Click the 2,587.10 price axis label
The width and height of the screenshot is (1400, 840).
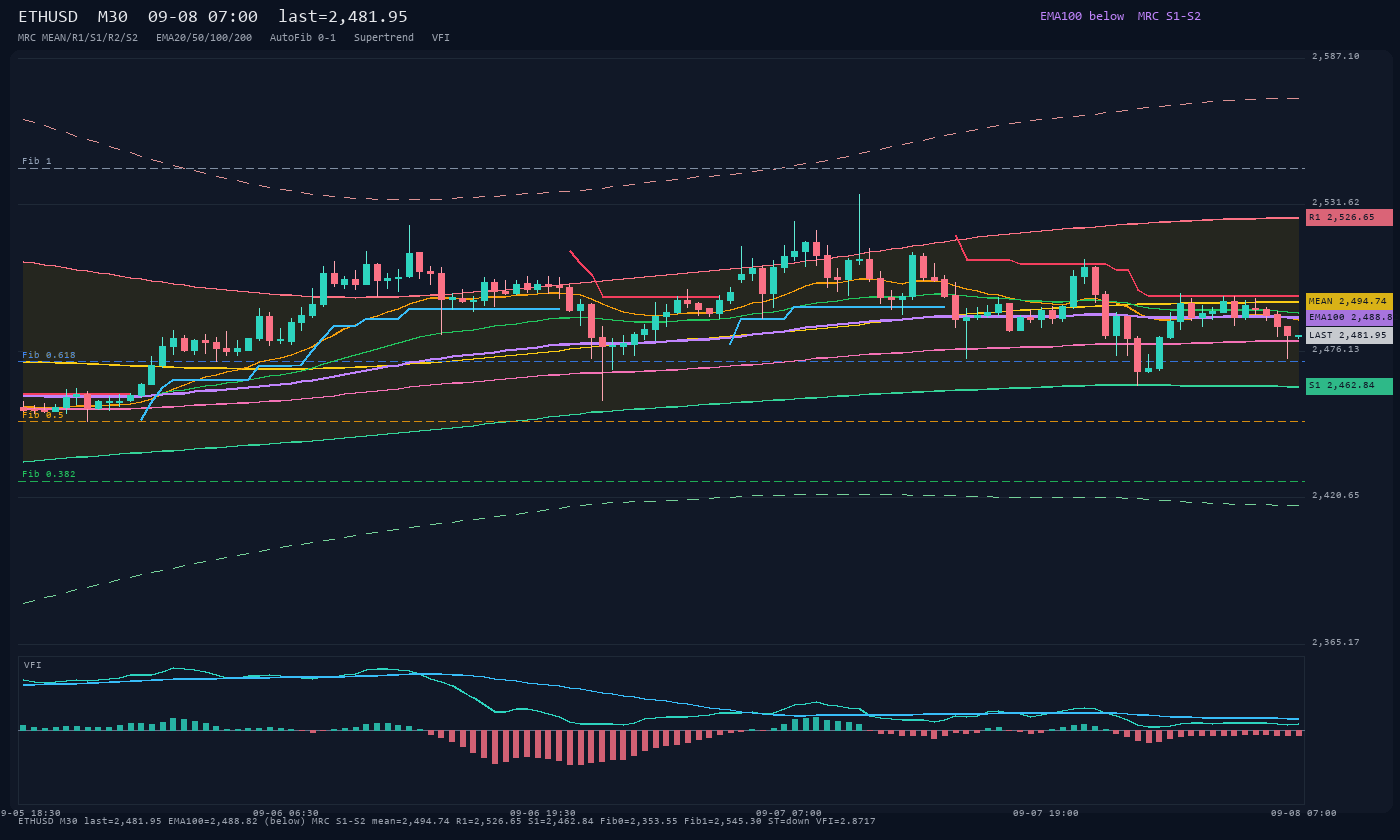(x=1336, y=56)
